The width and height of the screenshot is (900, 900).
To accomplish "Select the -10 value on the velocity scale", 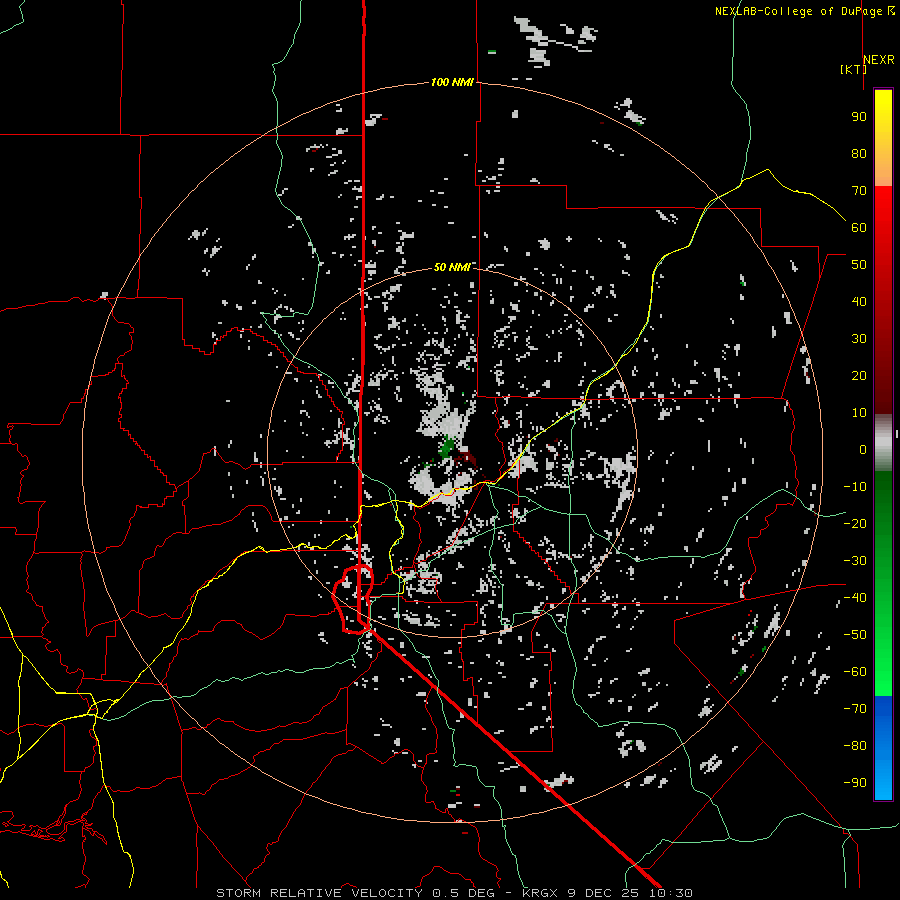I will pos(855,487).
